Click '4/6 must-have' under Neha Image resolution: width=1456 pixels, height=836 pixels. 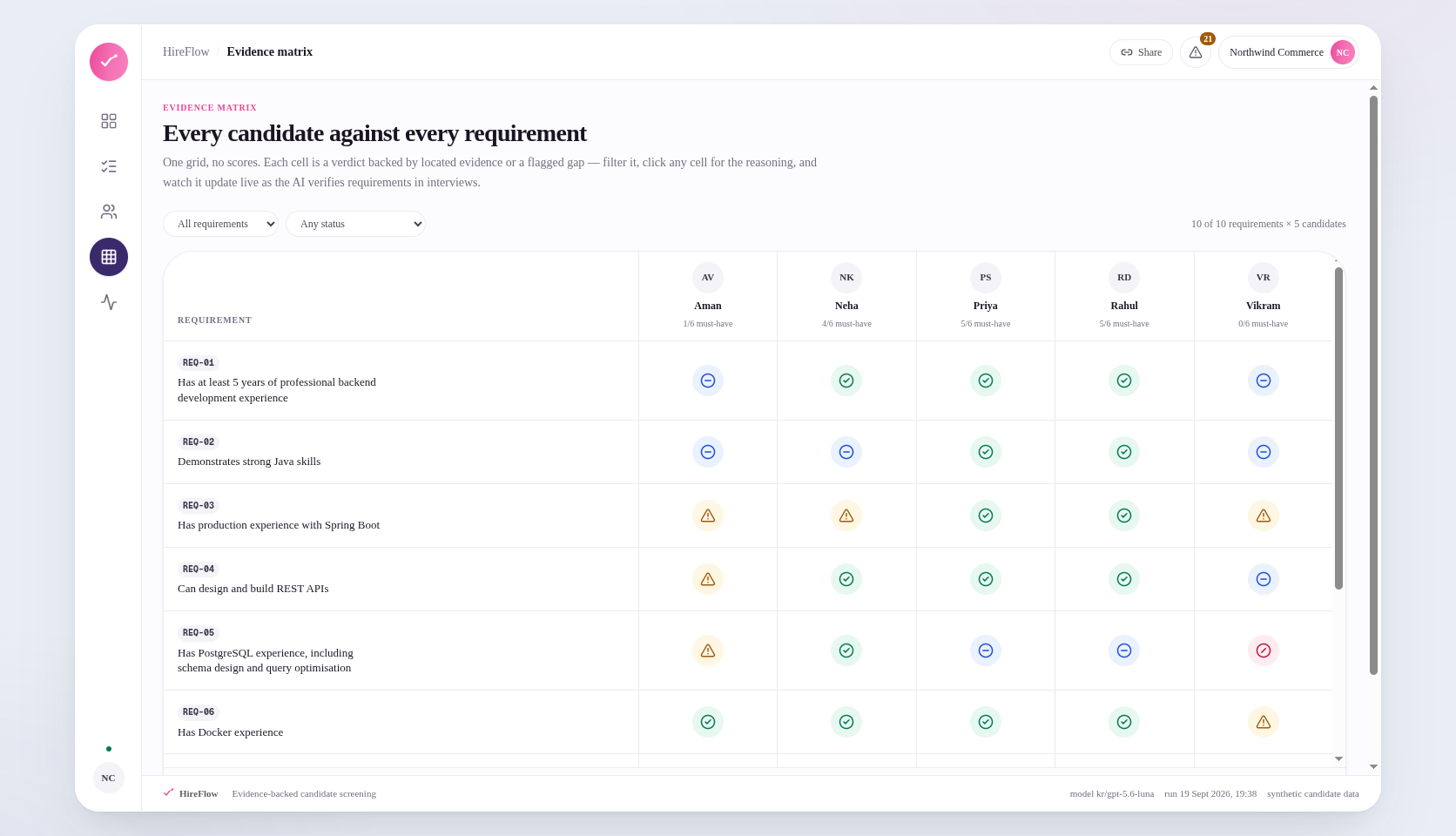(846, 324)
